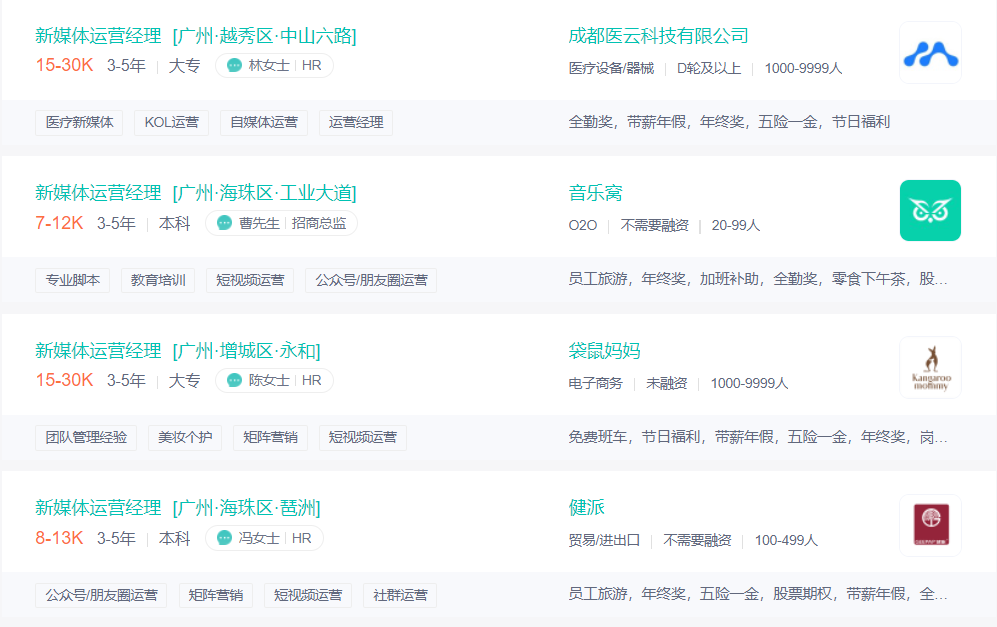The height and width of the screenshot is (627, 997).
Task: Start a chat with 冯女士 HR
Action: 224,538
